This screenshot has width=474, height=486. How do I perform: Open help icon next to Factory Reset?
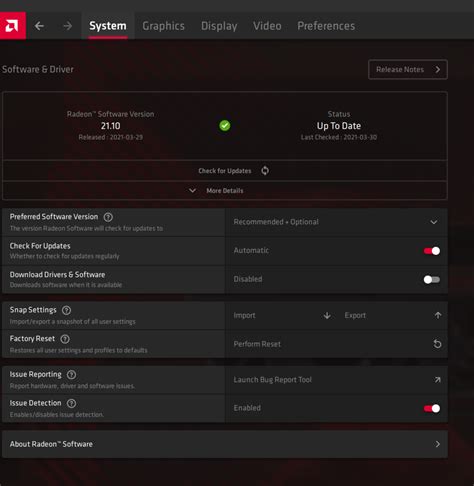(x=65, y=339)
